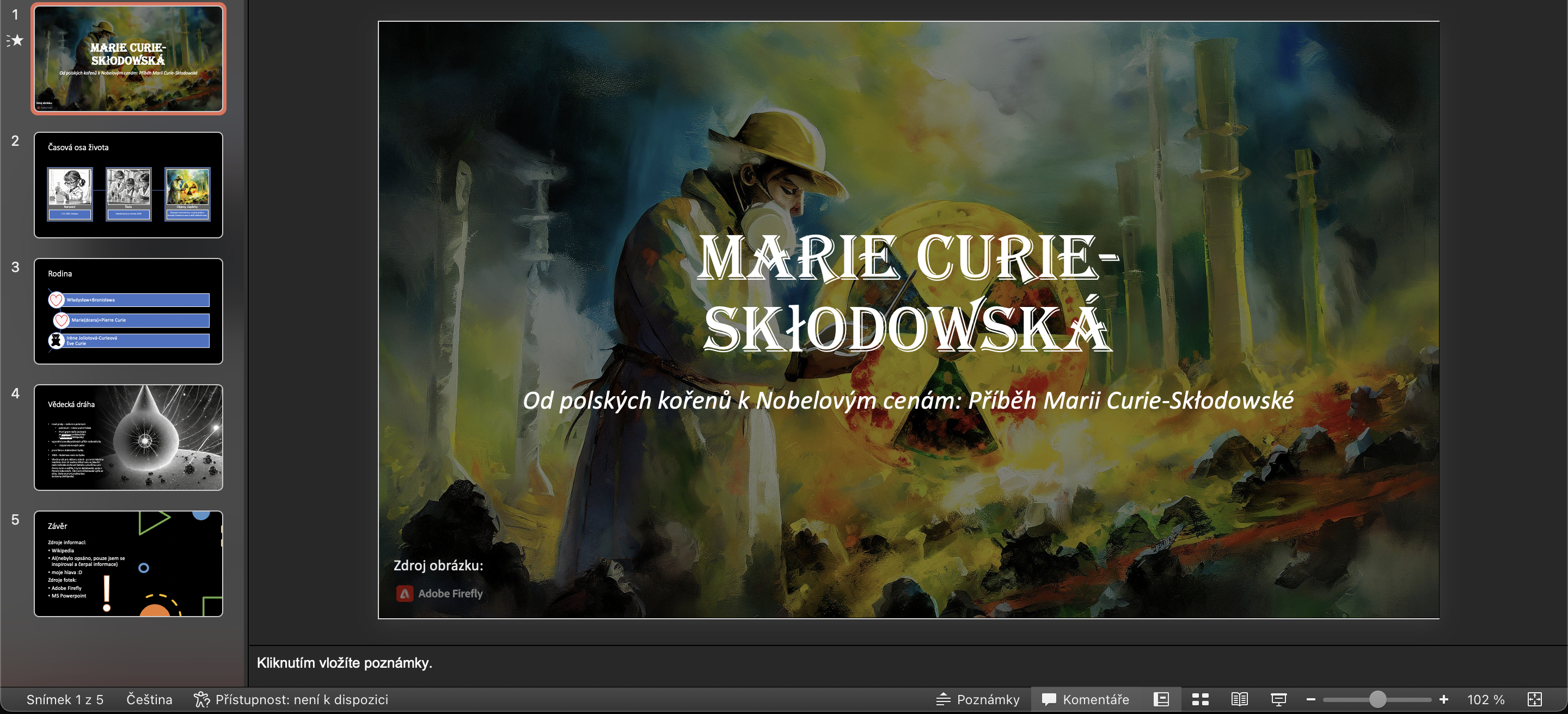
Task: Click Snímek 1 z 5 status indicator
Action: pyautogui.click(x=65, y=699)
